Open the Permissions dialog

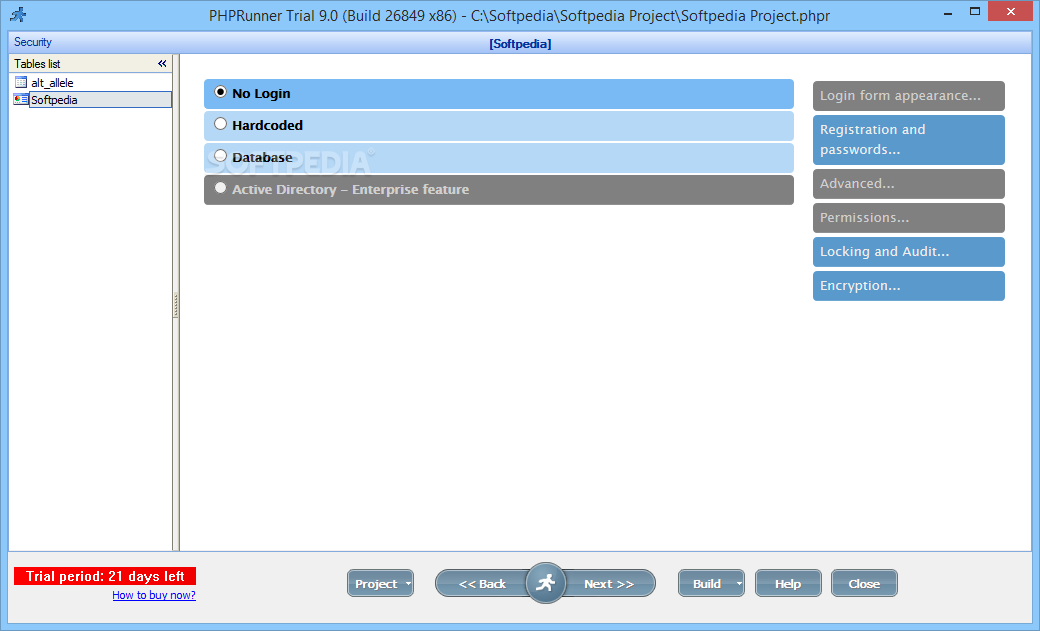[x=909, y=218]
